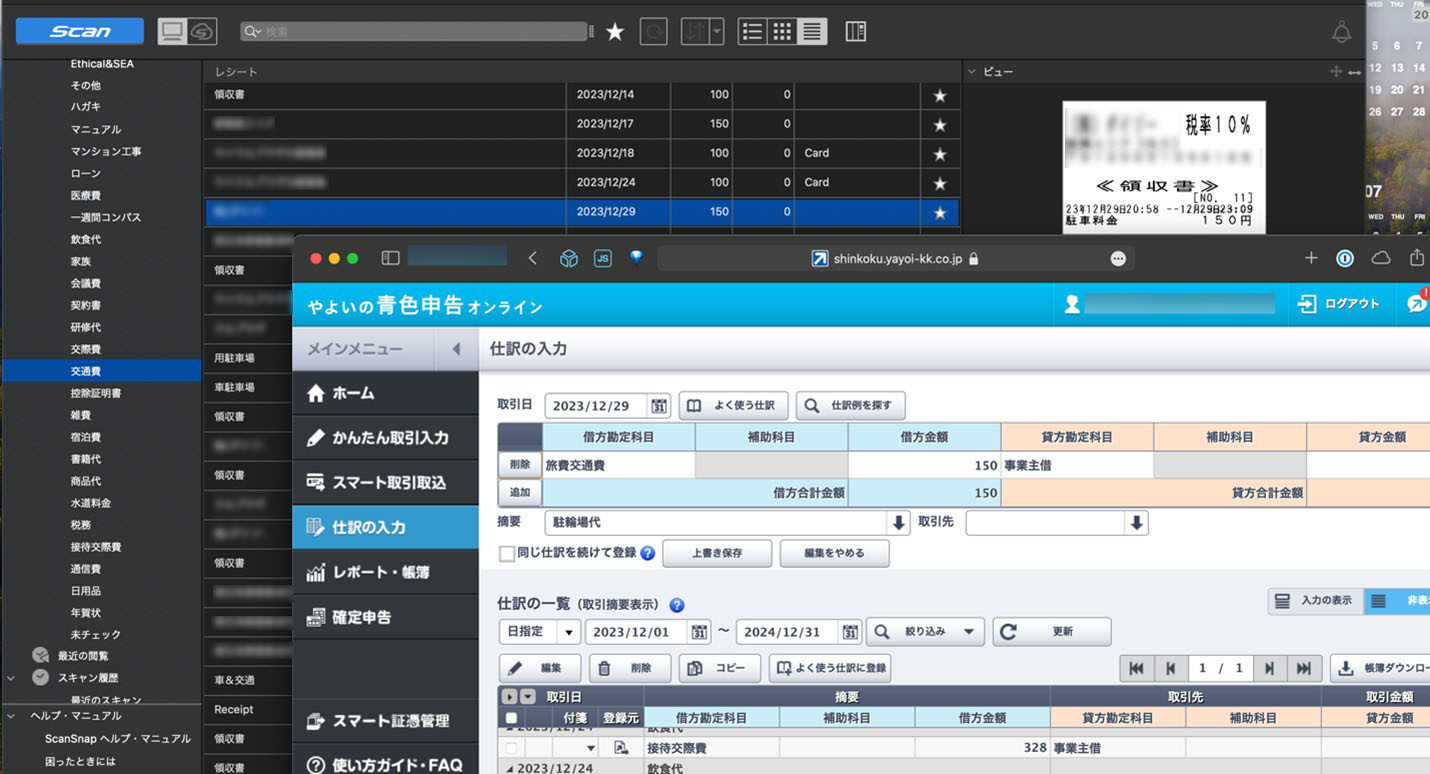Select the 2023/12/29 receipt row in ScanSnap
Screen dimensions: 1430x774
tap(582, 212)
